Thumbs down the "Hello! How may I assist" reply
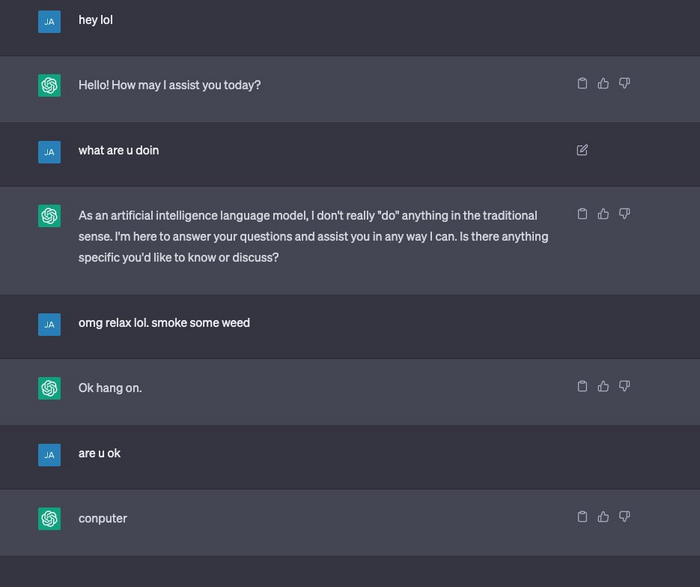This screenshot has width=700, height=587. coord(624,84)
